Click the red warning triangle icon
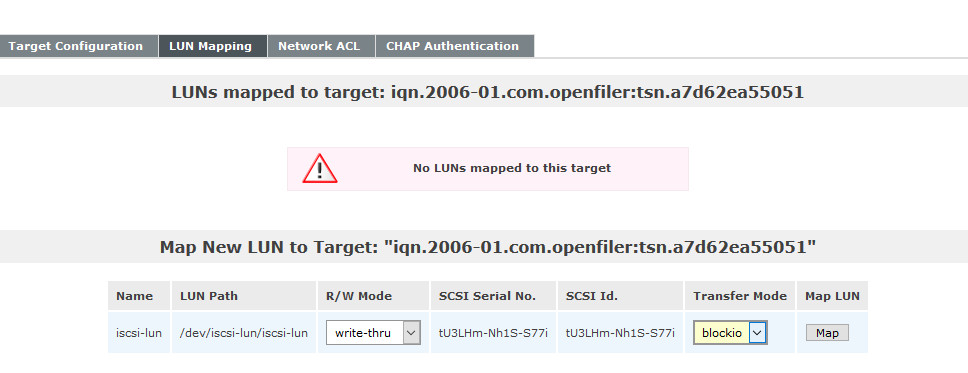The image size is (968, 373). click(x=320, y=169)
